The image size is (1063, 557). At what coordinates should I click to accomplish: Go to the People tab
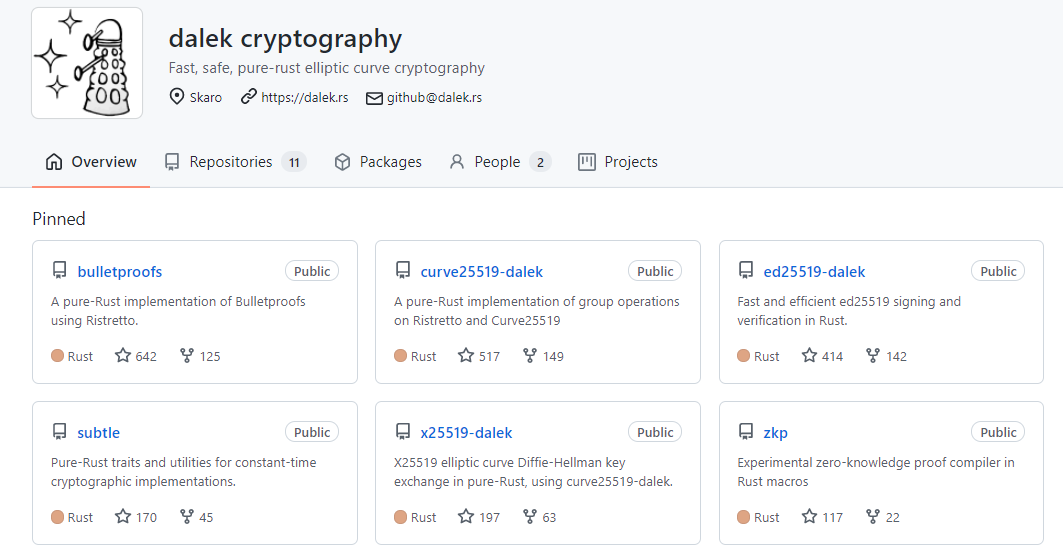(x=498, y=162)
